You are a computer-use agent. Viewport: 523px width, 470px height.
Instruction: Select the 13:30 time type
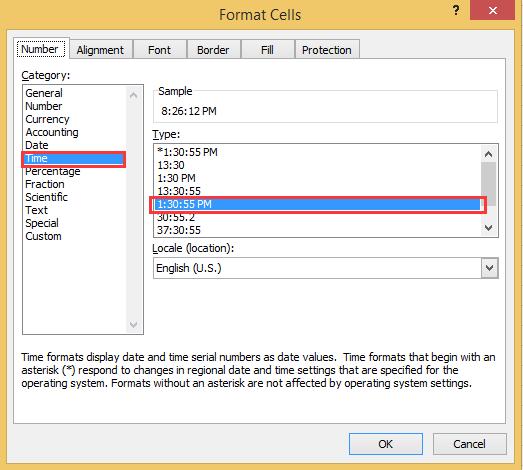point(318,165)
